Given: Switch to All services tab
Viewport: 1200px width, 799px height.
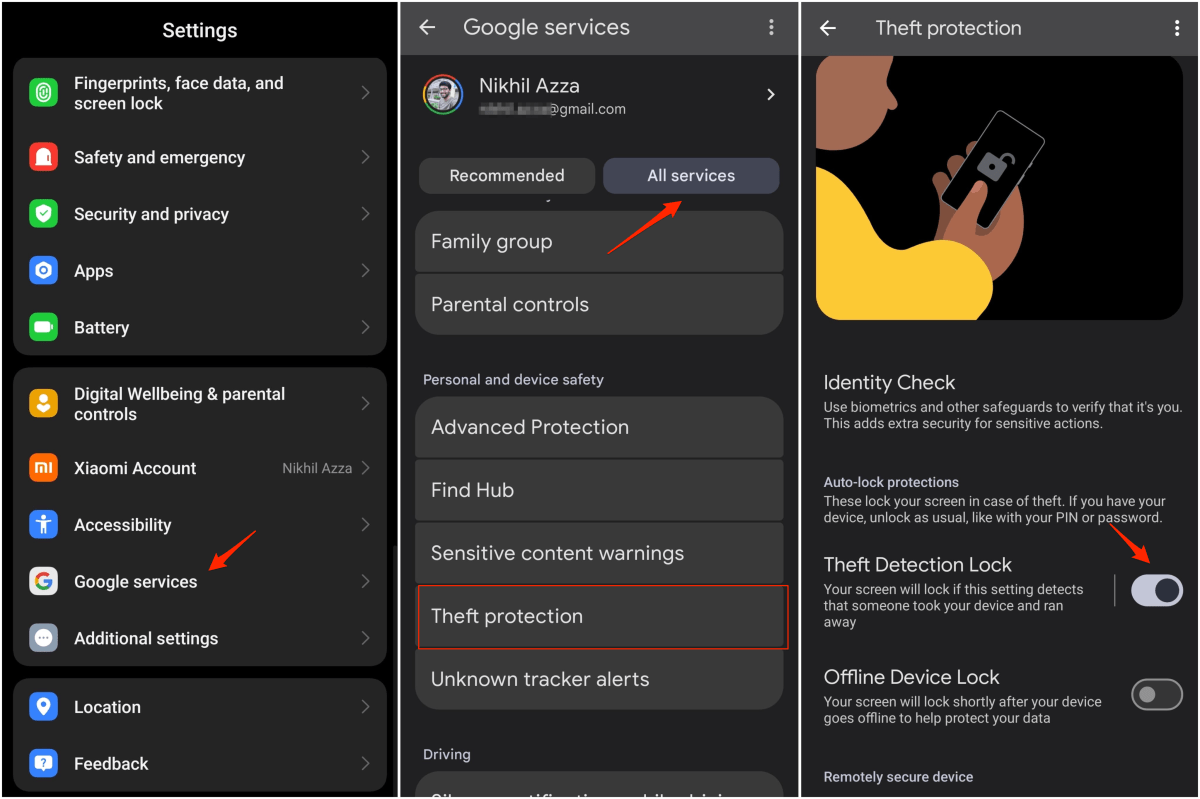Looking at the screenshot, I should point(691,176).
